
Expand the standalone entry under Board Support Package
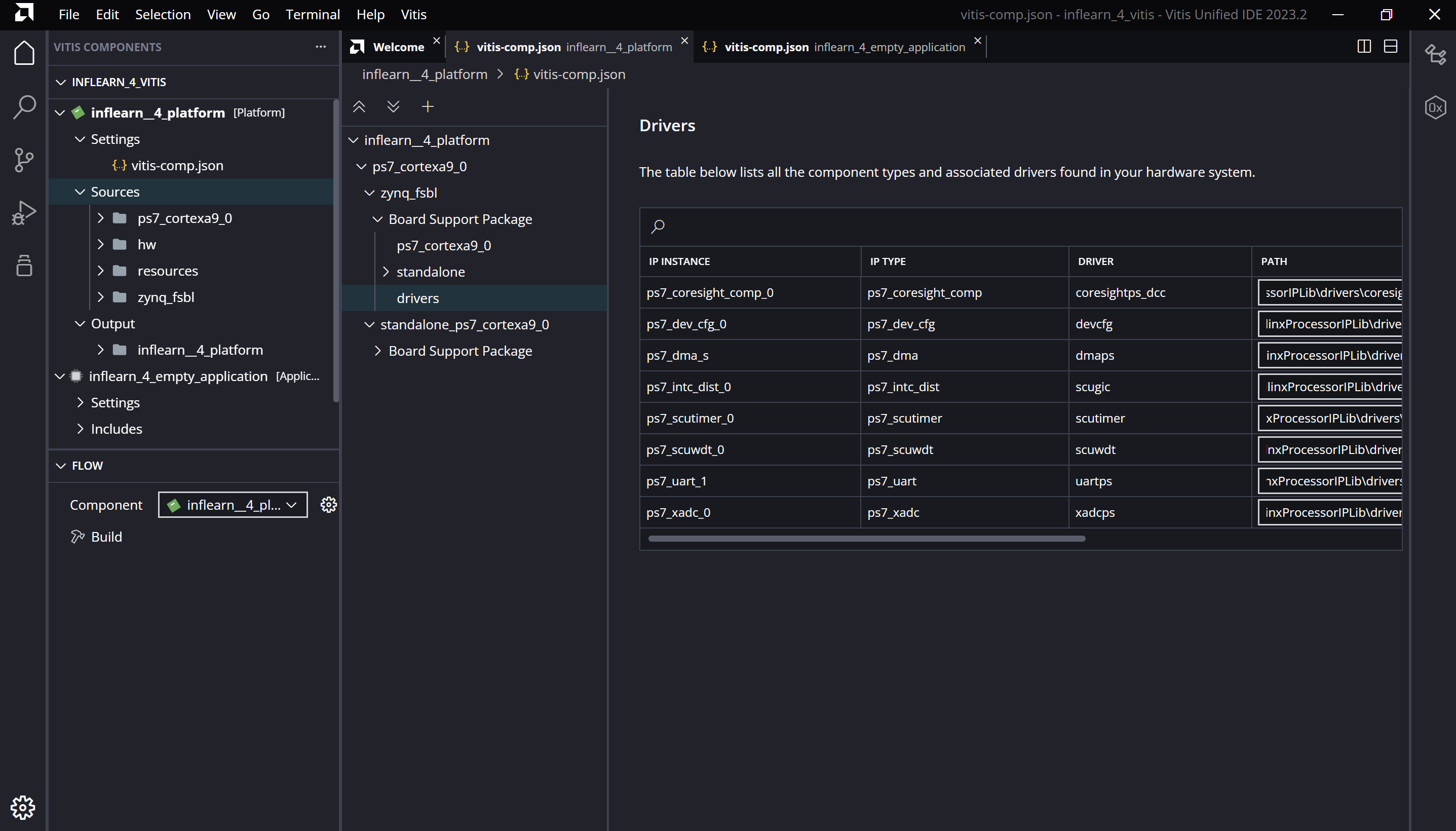(386, 272)
